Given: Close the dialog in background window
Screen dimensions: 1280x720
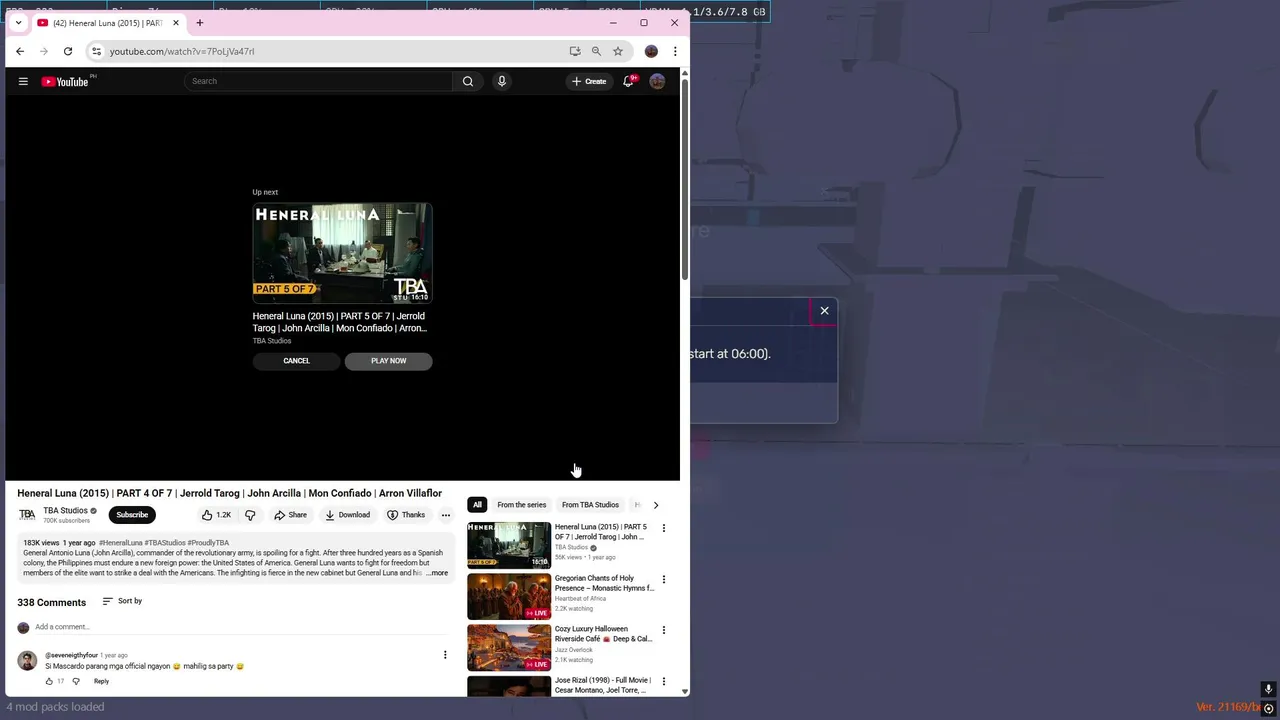Looking at the screenshot, I should 824,311.
